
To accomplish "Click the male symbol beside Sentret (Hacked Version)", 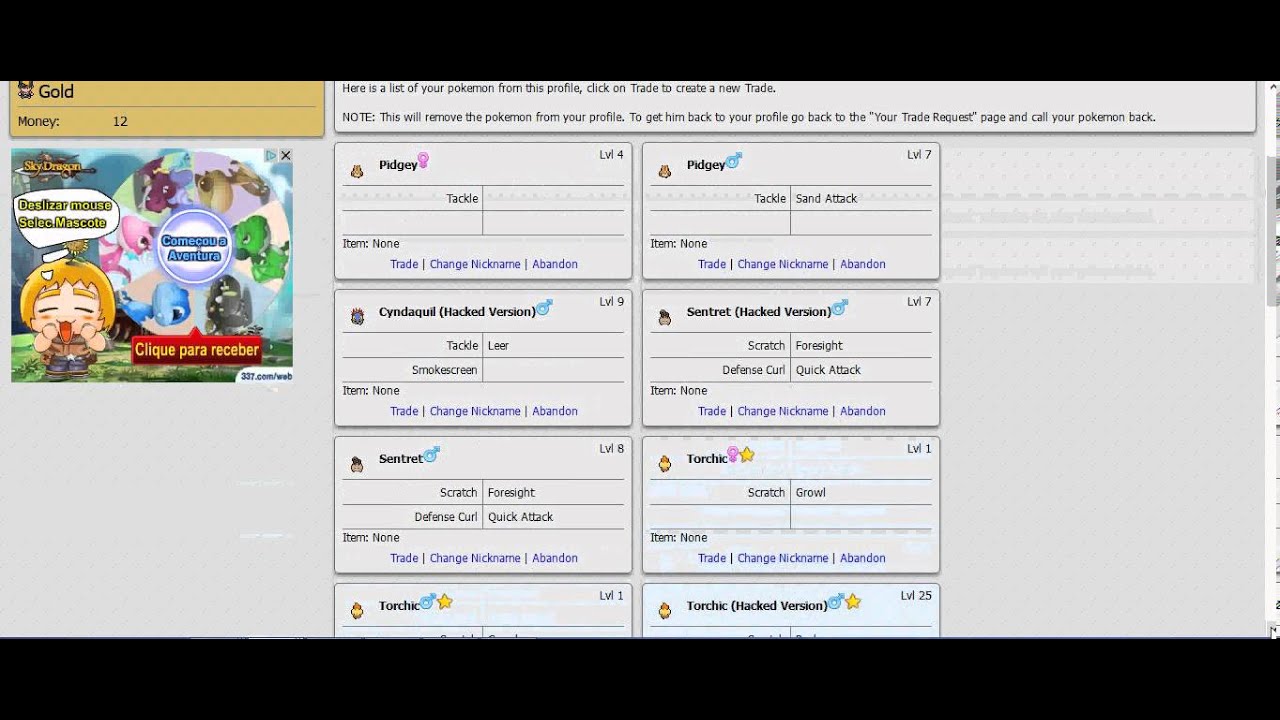I will [x=840, y=307].
